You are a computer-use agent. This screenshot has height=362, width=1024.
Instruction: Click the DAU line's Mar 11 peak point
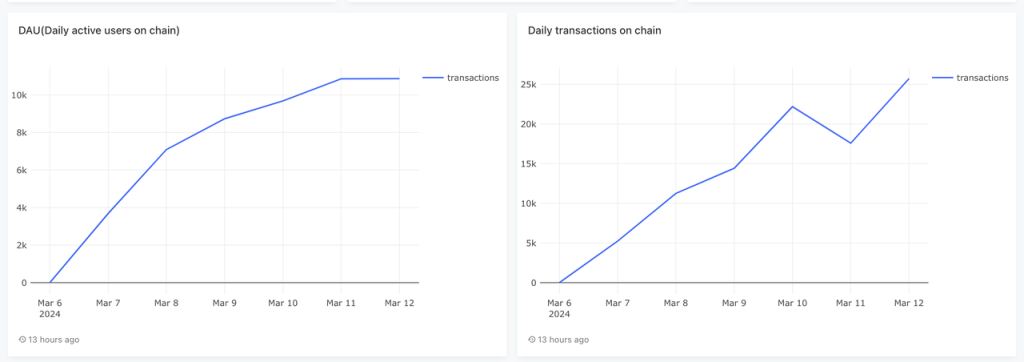[x=341, y=79]
